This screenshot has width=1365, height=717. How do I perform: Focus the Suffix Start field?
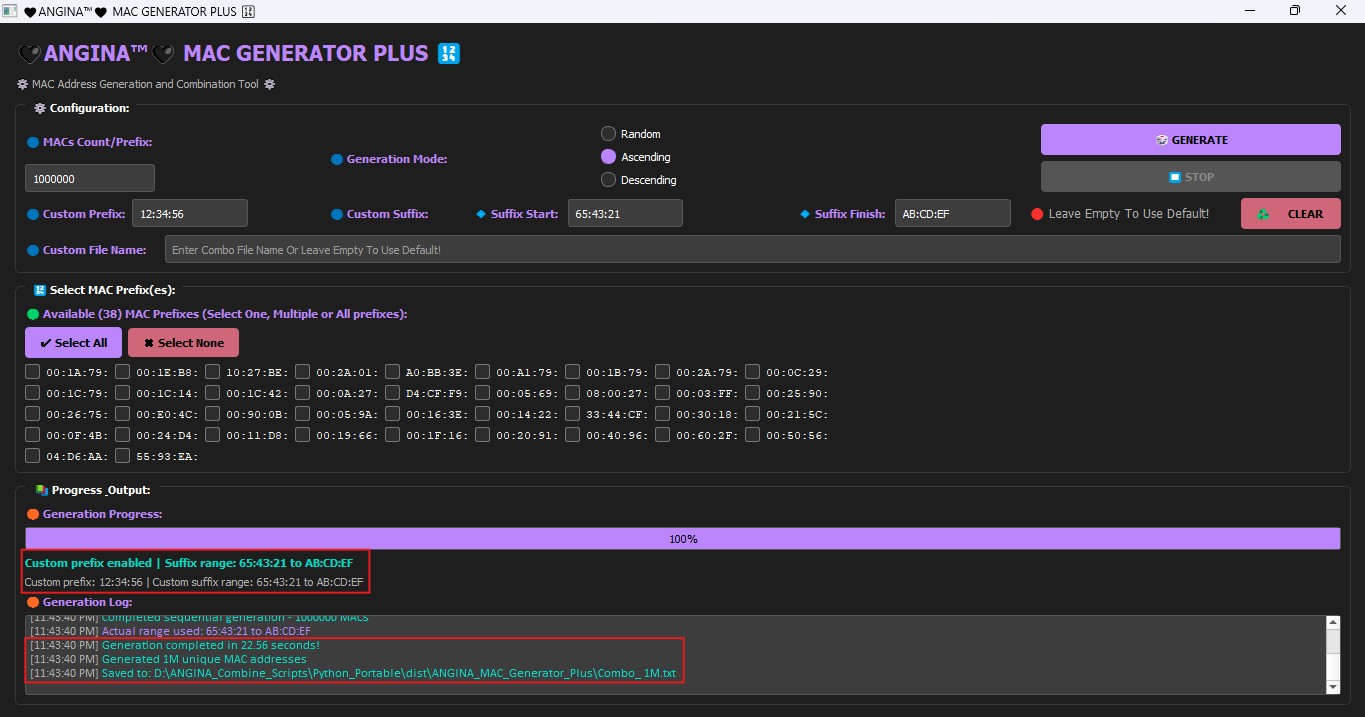(x=625, y=213)
